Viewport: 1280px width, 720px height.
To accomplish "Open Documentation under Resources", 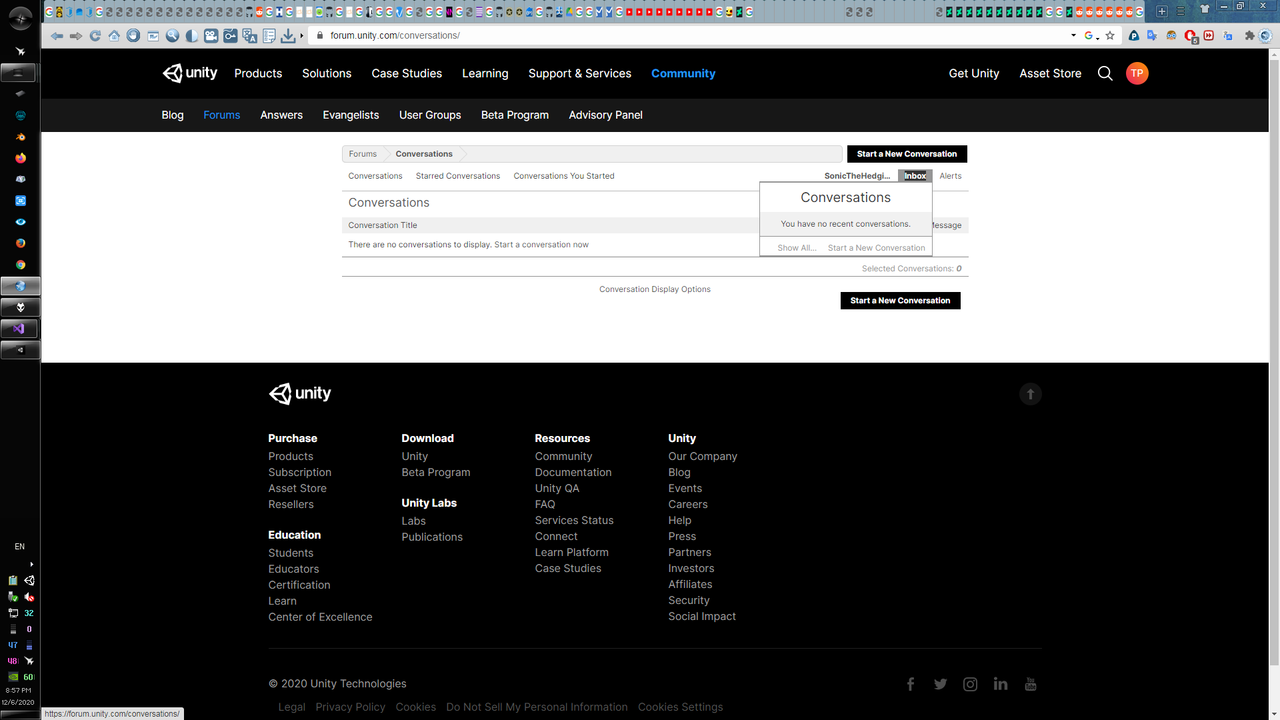I will pos(573,472).
